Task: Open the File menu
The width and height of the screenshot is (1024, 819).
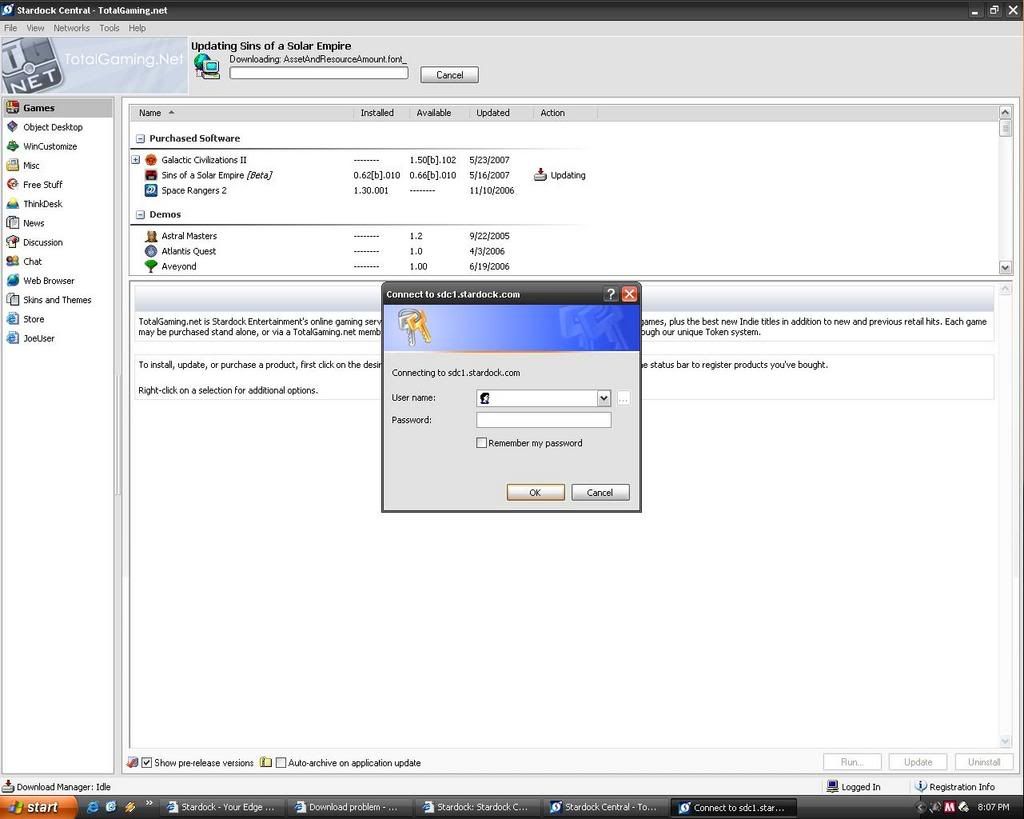Action: coord(10,28)
